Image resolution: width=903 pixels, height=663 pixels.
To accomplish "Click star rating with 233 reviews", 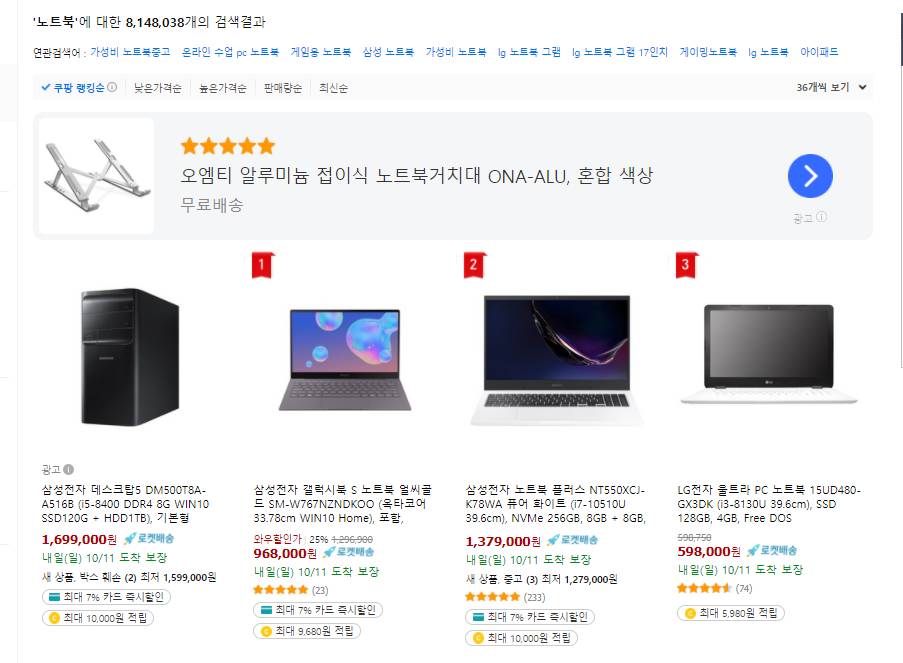I will point(492,597).
